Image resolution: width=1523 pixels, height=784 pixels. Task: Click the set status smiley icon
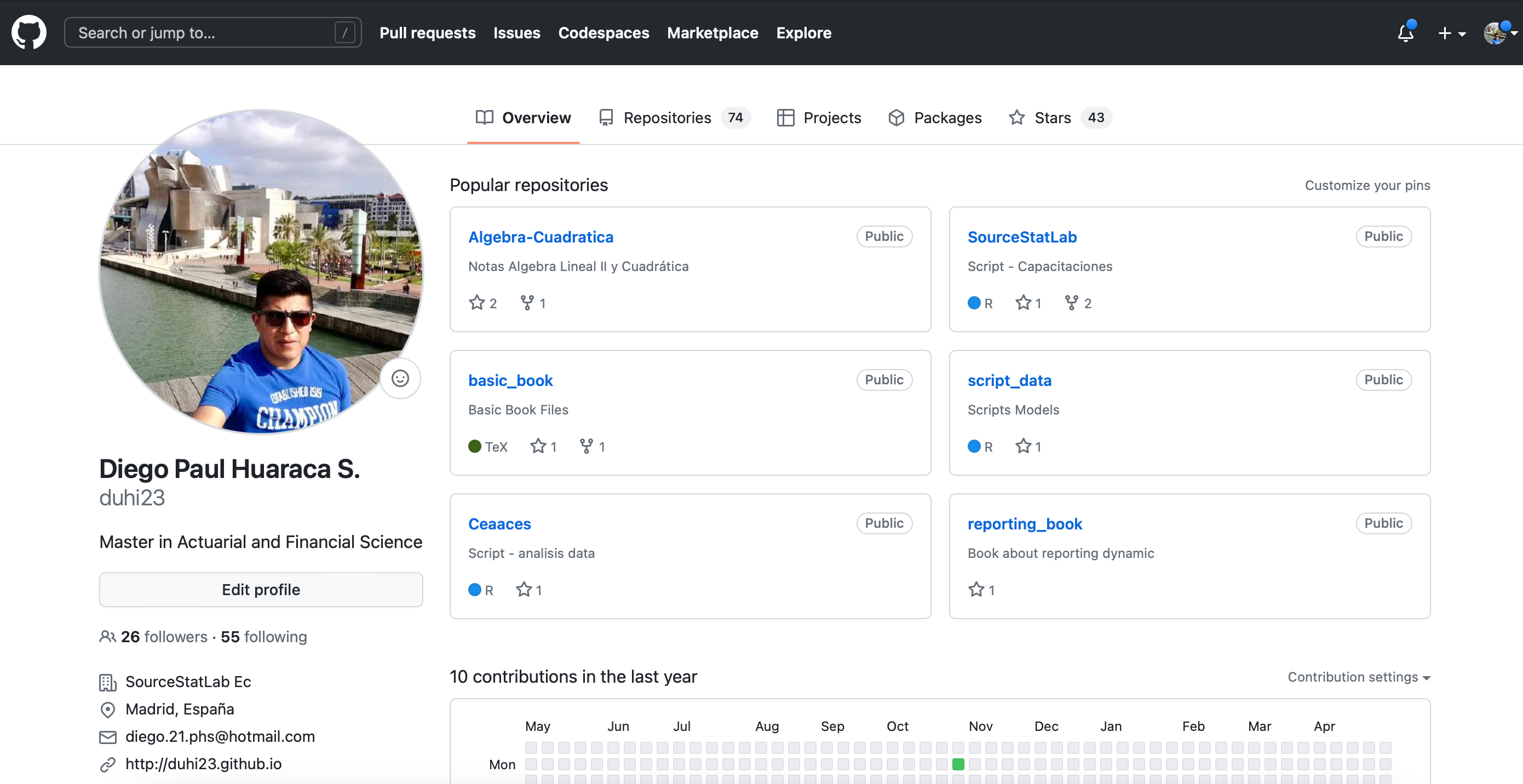point(400,378)
